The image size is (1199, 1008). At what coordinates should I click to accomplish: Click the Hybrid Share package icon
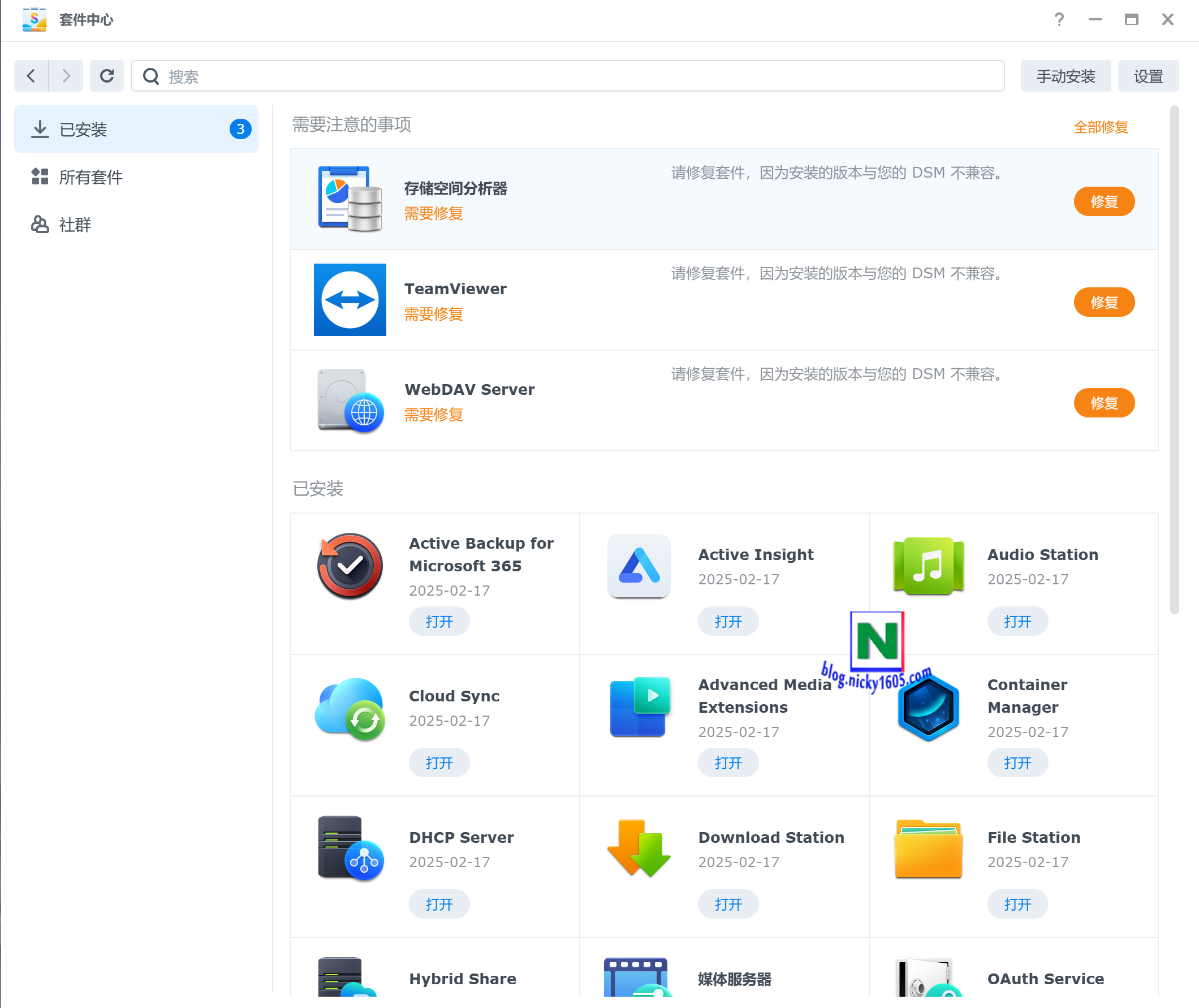[x=347, y=976]
